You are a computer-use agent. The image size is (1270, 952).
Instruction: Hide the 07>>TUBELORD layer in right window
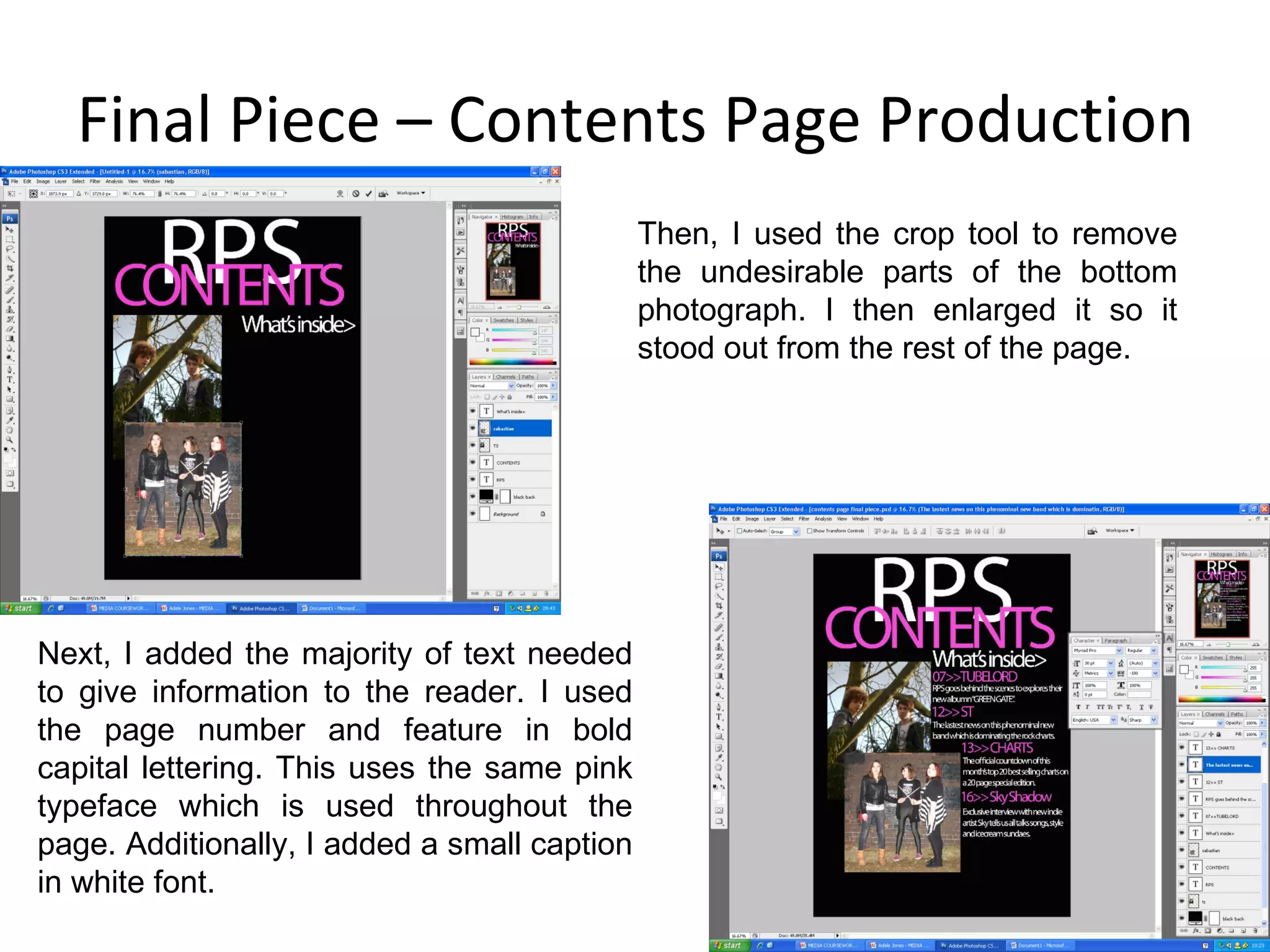click(1181, 816)
